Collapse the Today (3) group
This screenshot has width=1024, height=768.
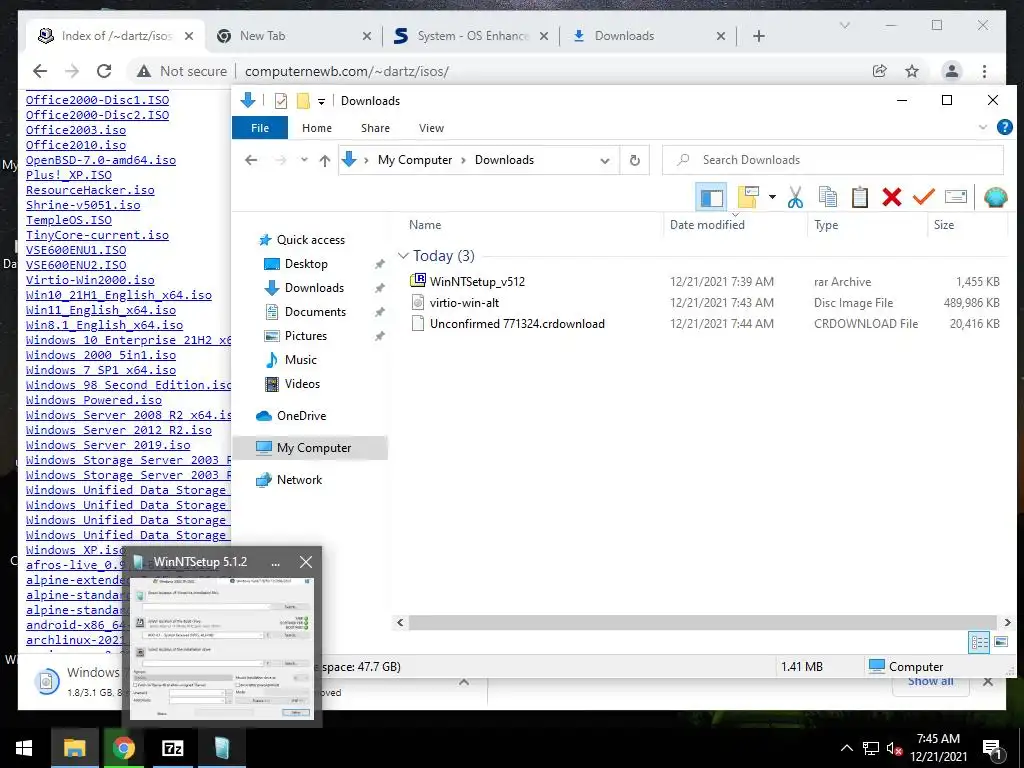click(x=403, y=256)
